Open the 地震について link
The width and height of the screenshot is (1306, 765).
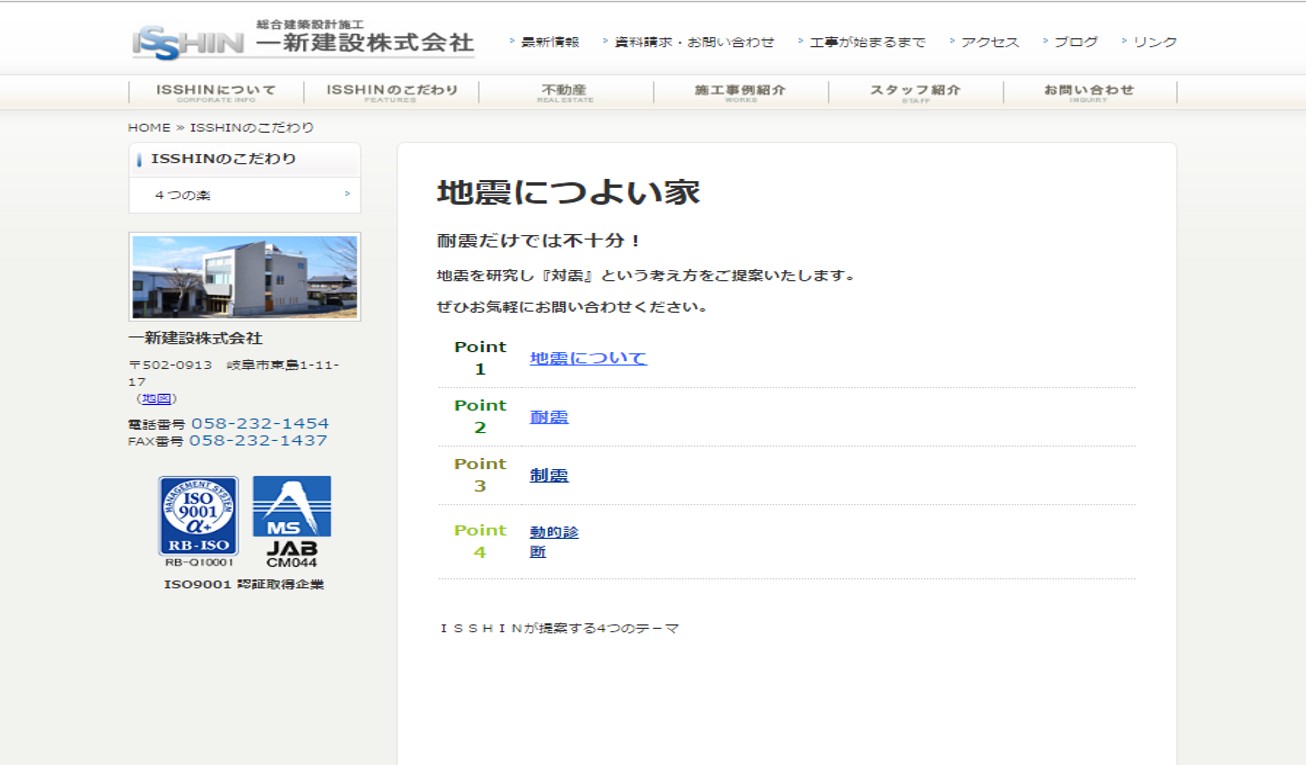(x=588, y=358)
